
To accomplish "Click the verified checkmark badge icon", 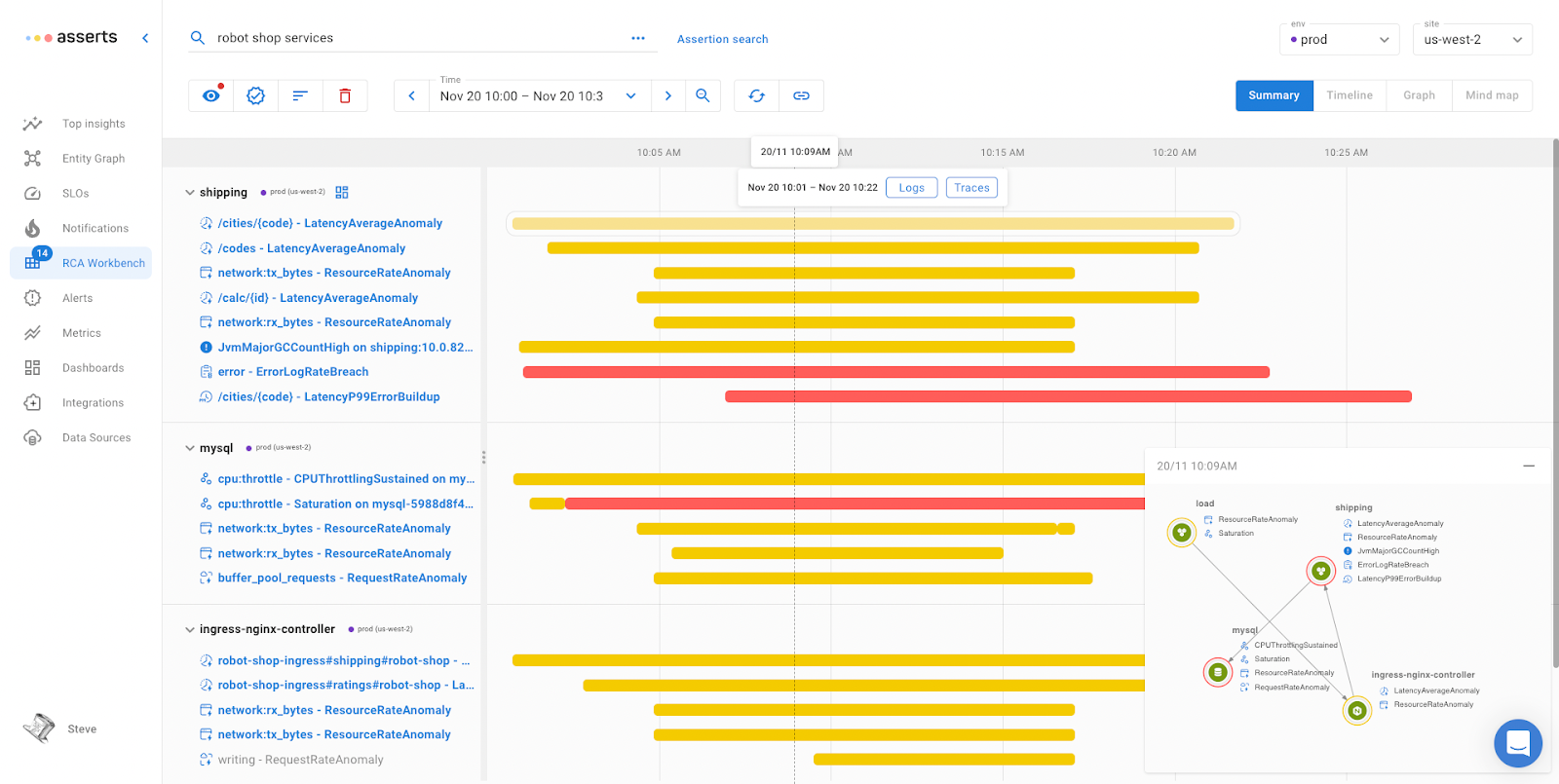I will coord(255,95).
